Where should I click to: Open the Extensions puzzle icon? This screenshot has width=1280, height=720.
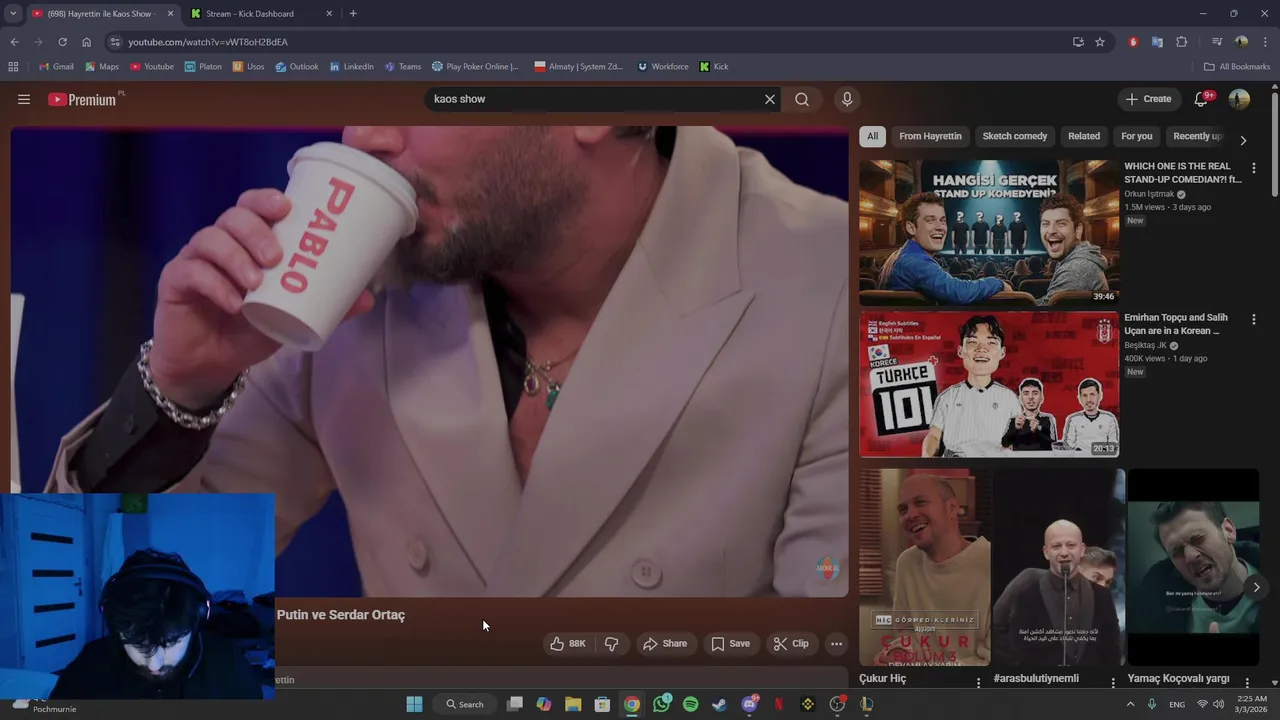pos(1182,42)
